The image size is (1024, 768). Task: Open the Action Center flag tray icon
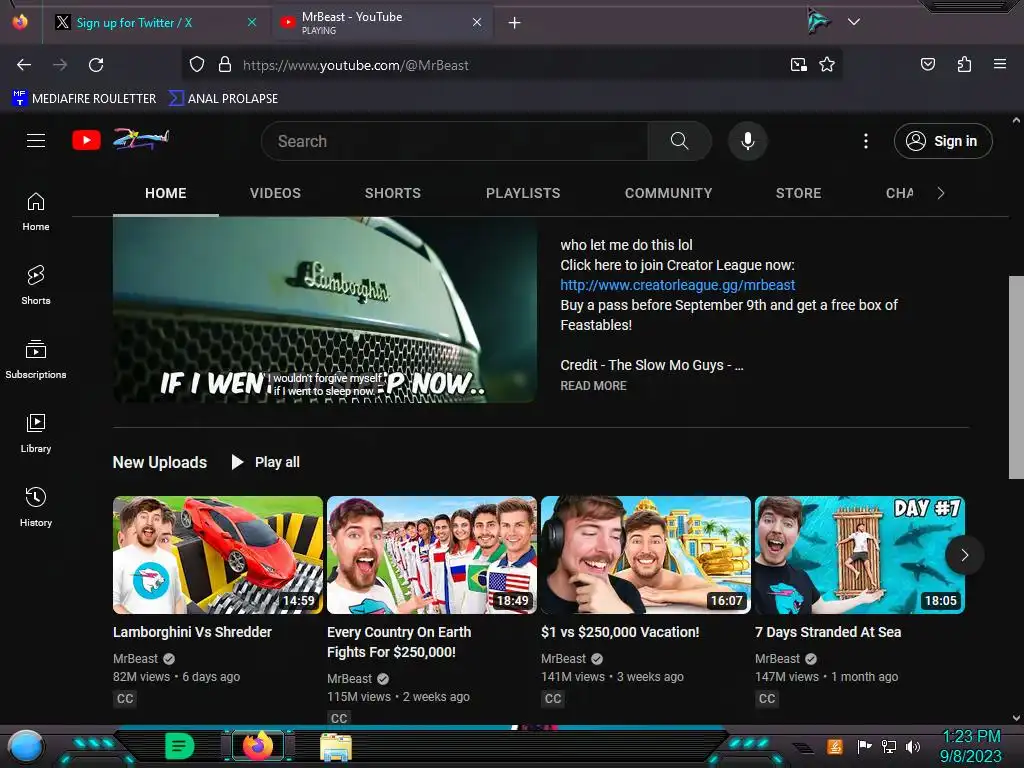click(864, 746)
